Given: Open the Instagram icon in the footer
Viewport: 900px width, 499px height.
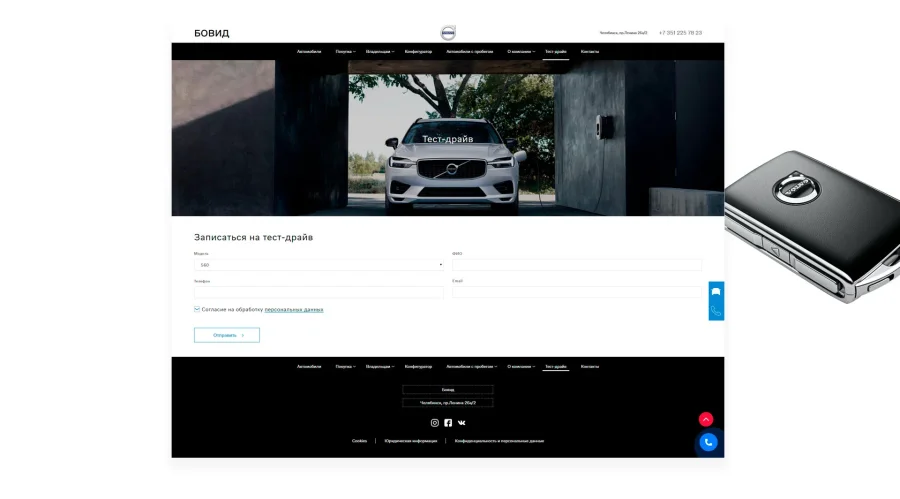Looking at the screenshot, I should point(435,423).
